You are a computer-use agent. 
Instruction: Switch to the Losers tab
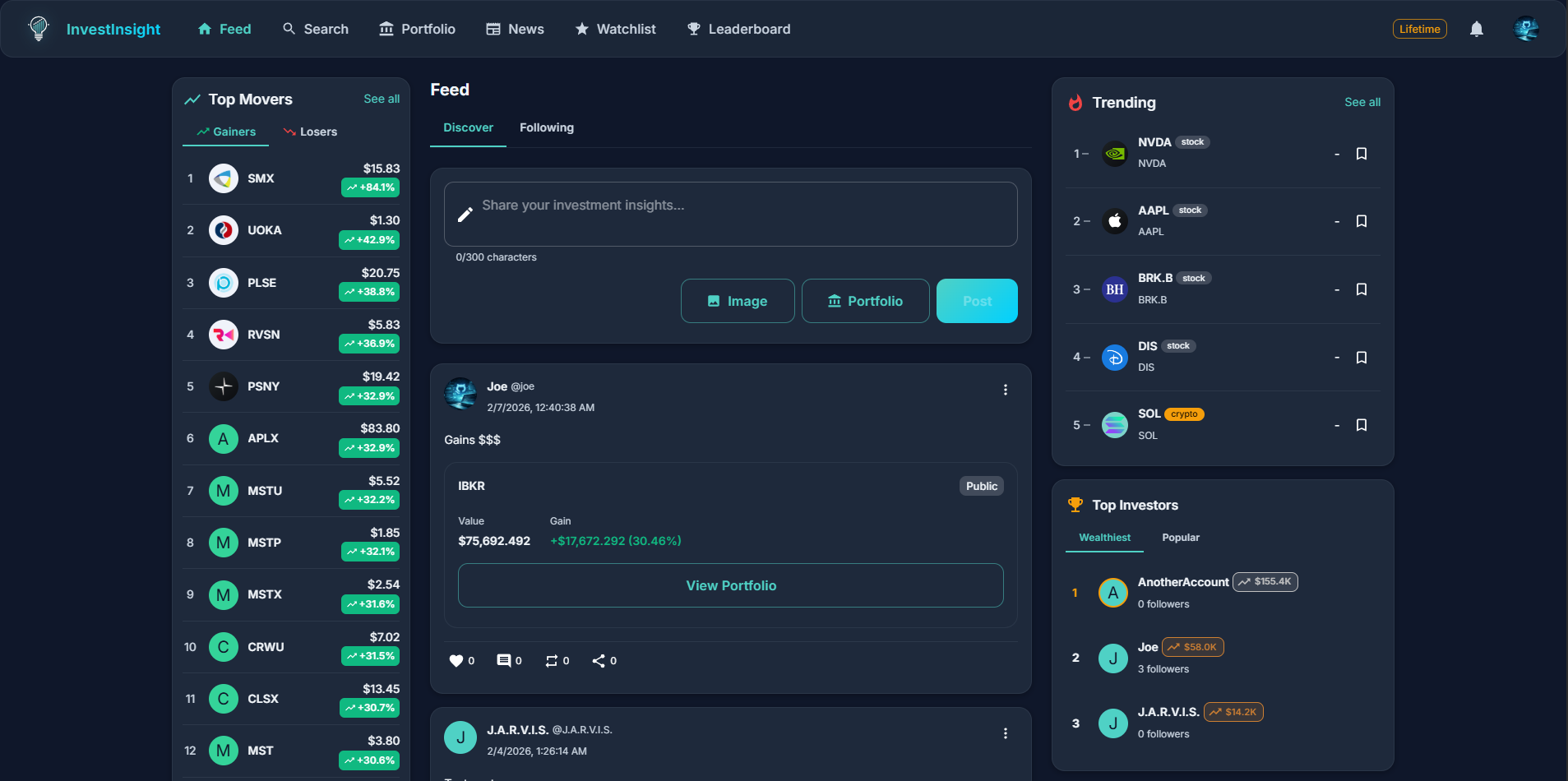(x=310, y=132)
